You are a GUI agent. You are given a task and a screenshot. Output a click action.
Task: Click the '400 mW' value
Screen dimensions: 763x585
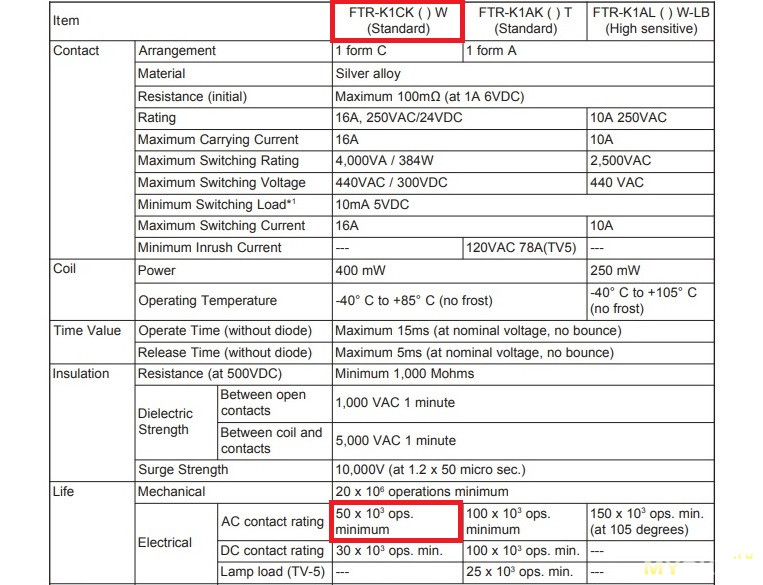(x=459, y=271)
